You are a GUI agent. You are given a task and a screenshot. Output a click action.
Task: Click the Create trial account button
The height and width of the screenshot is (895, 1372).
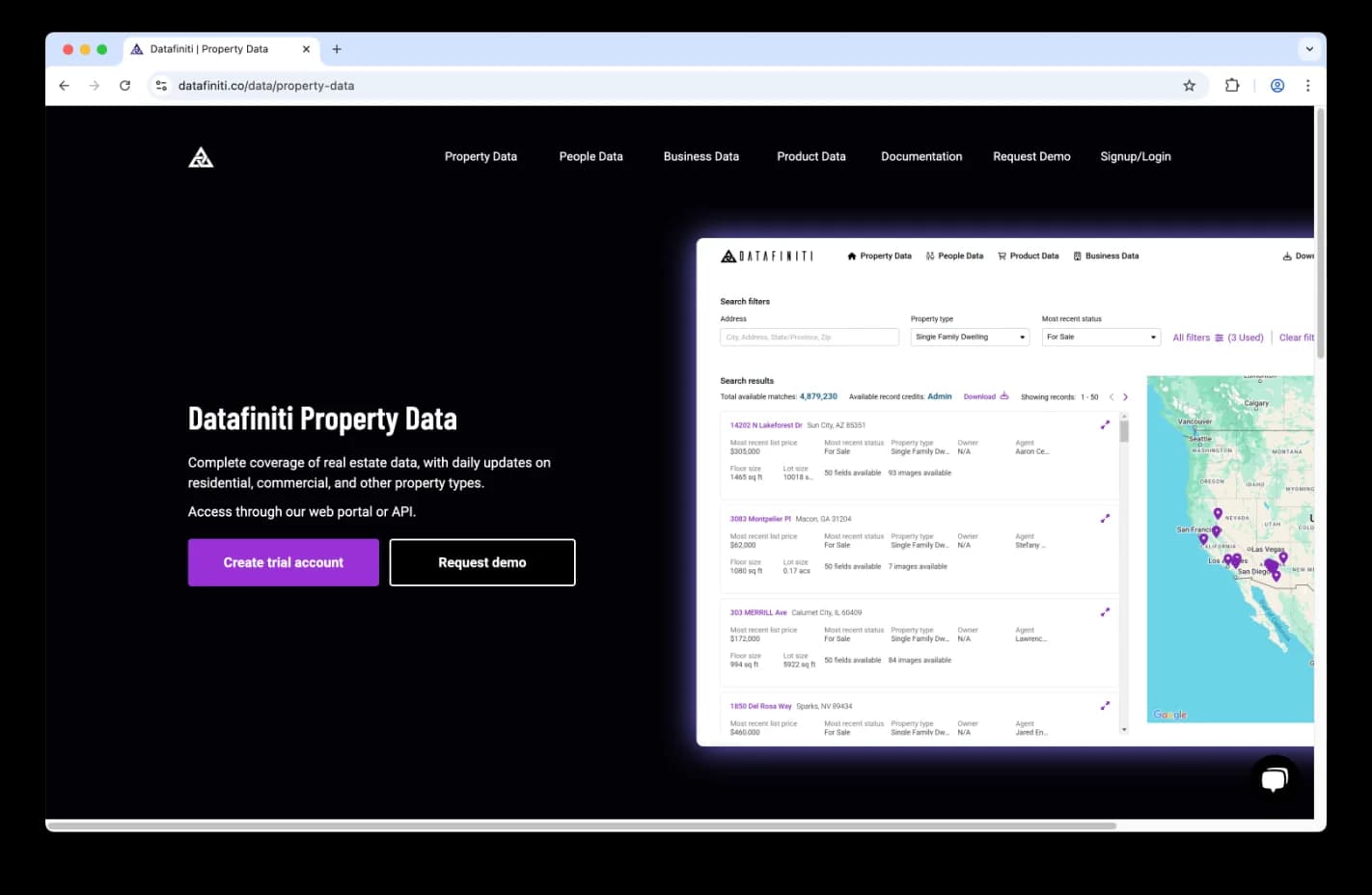click(283, 562)
